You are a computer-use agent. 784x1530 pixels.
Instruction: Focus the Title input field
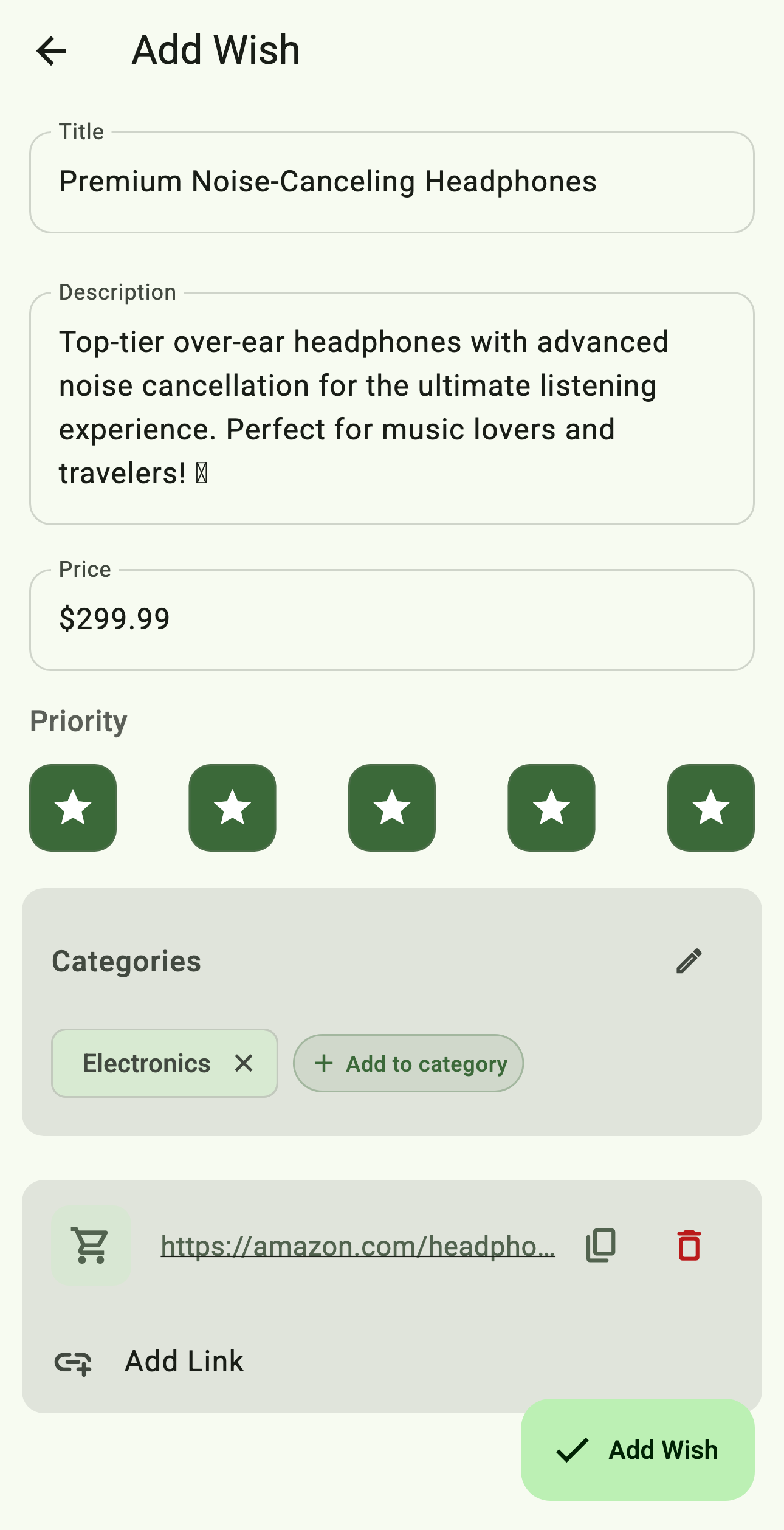392,182
